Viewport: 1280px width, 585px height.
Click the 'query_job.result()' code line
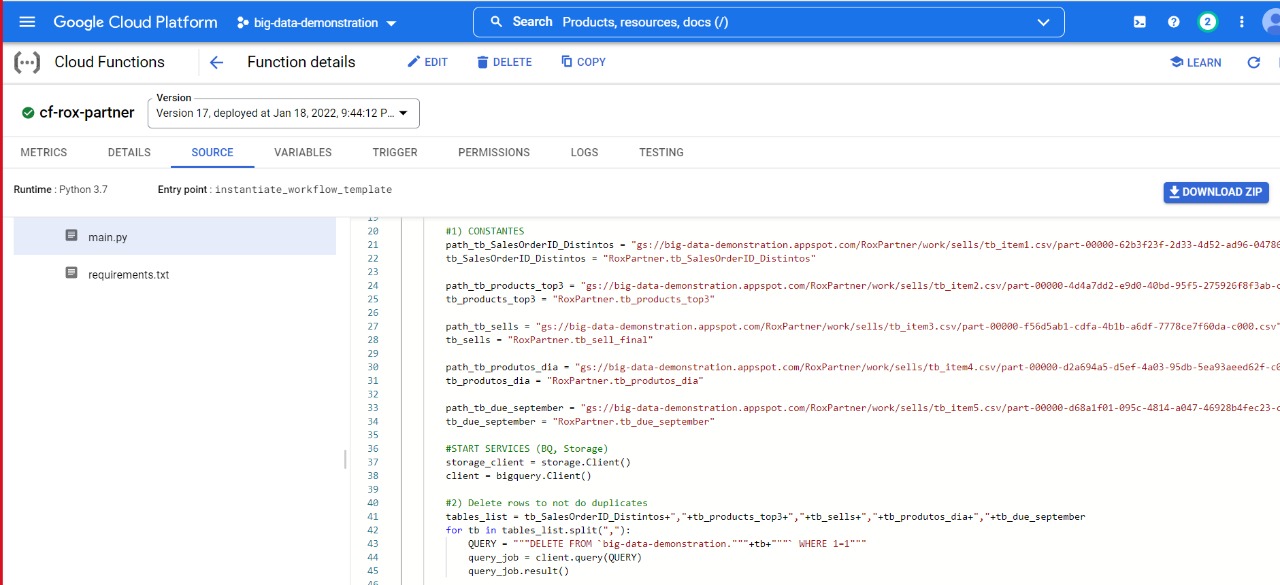(518, 571)
